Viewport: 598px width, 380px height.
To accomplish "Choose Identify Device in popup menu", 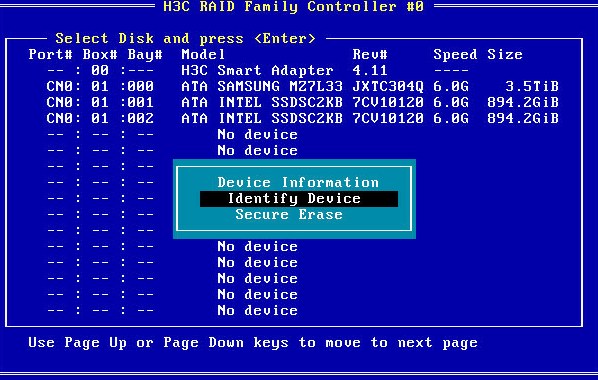I will (x=299, y=199).
